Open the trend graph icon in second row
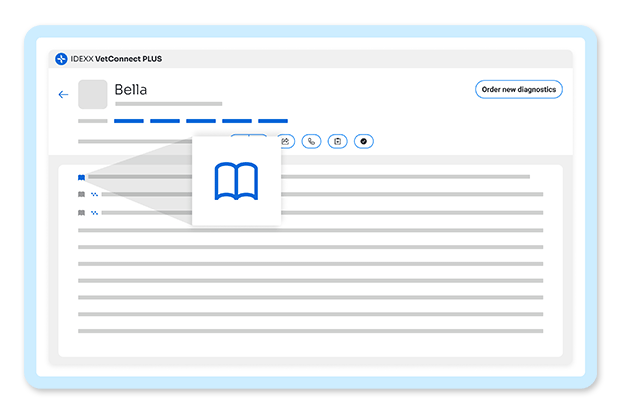 94,194
